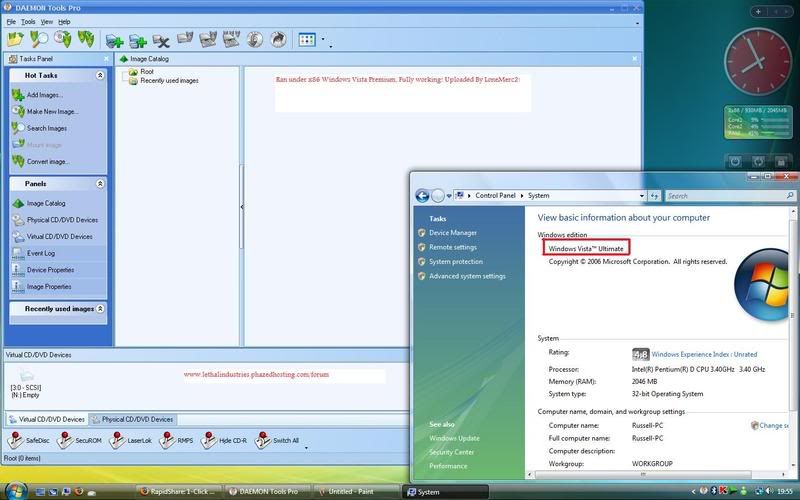Click the round arrow toolbar icon
This screenshot has height=500, width=800.
[278, 39]
